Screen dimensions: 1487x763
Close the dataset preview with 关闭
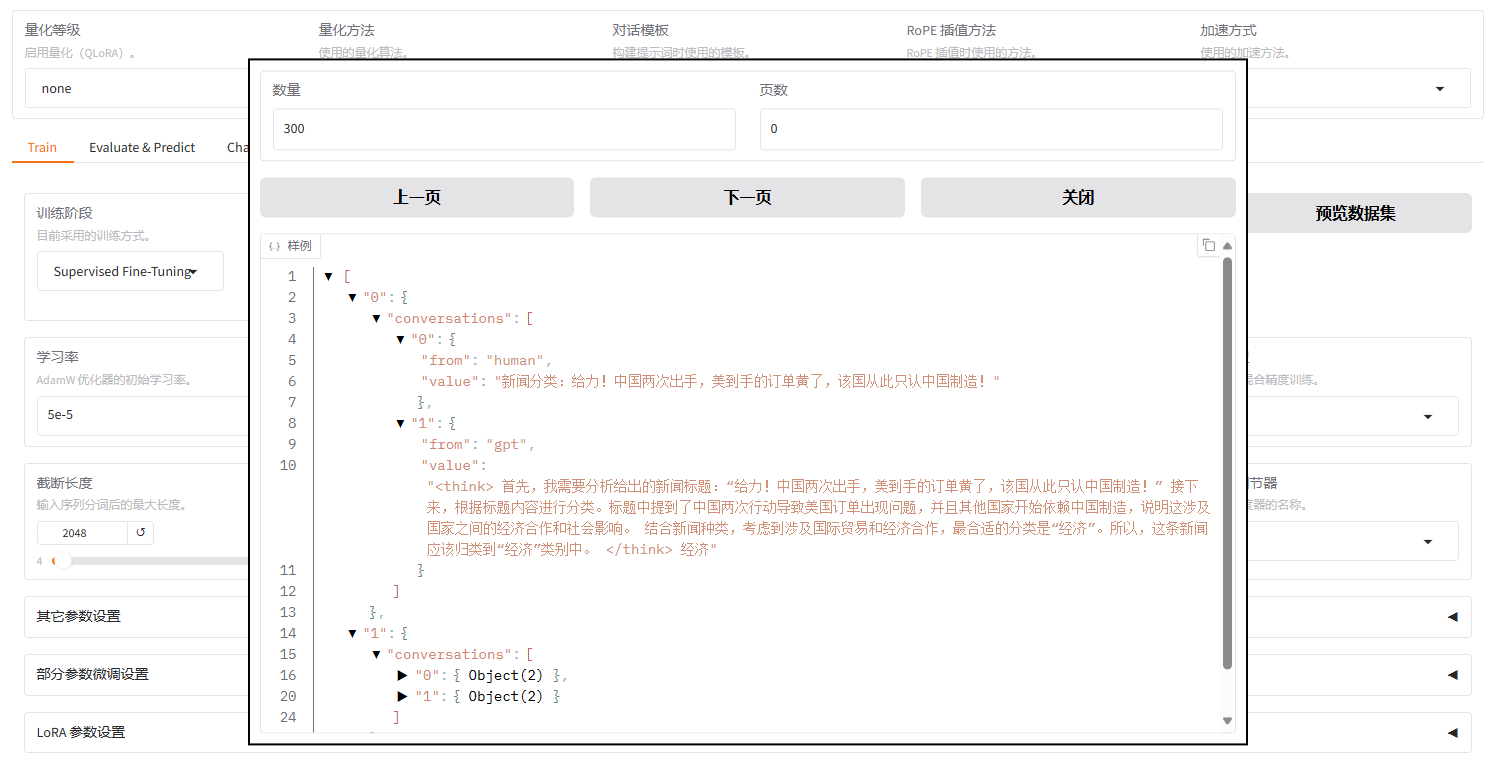[1077, 198]
